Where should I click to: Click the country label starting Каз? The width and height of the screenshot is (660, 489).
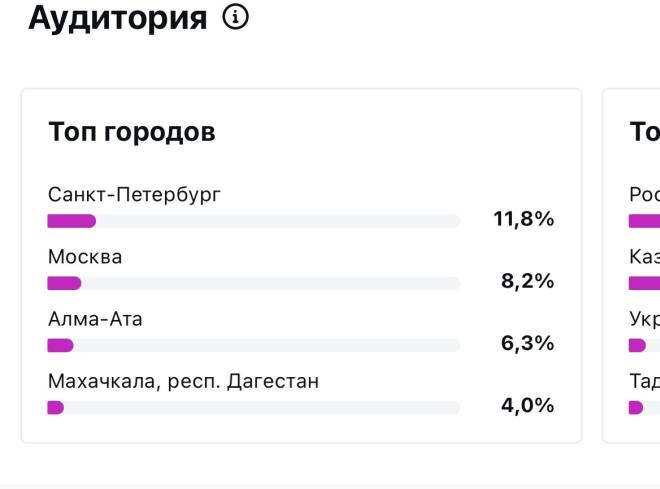click(644, 257)
